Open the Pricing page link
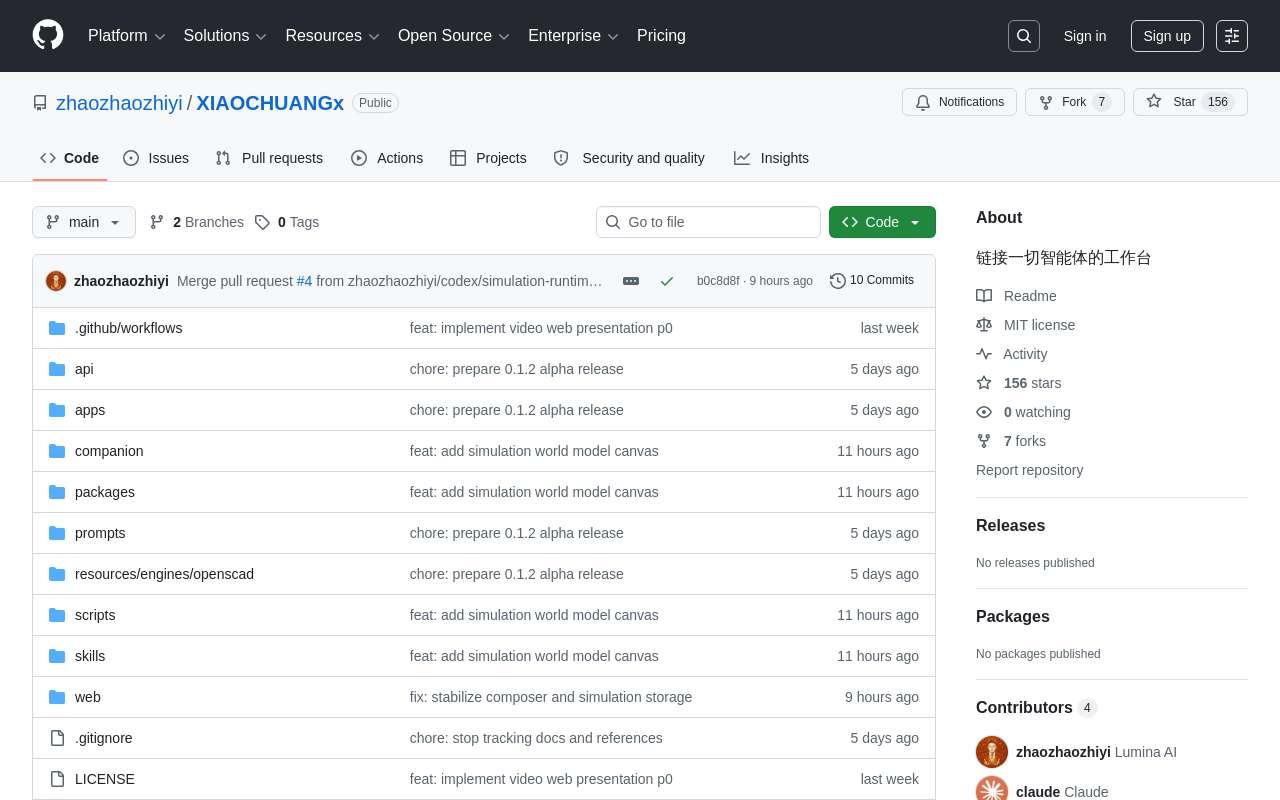Image resolution: width=1280 pixels, height=800 pixels. [661, 36]
